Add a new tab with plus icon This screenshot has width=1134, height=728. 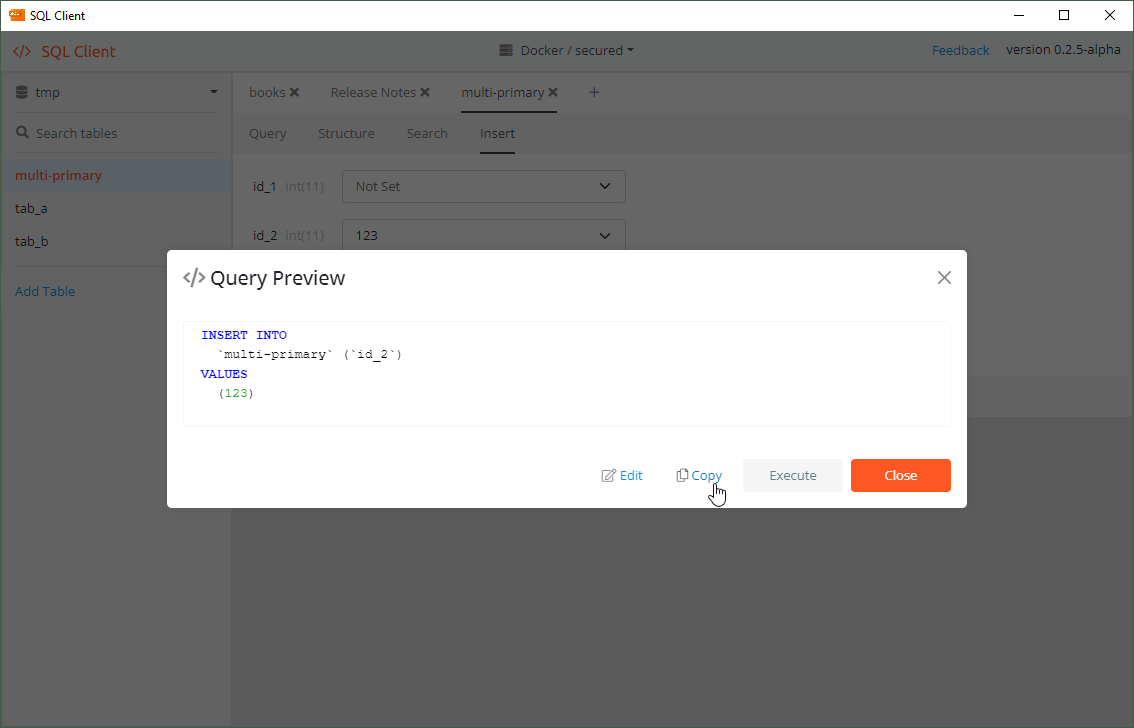[594, 92]
